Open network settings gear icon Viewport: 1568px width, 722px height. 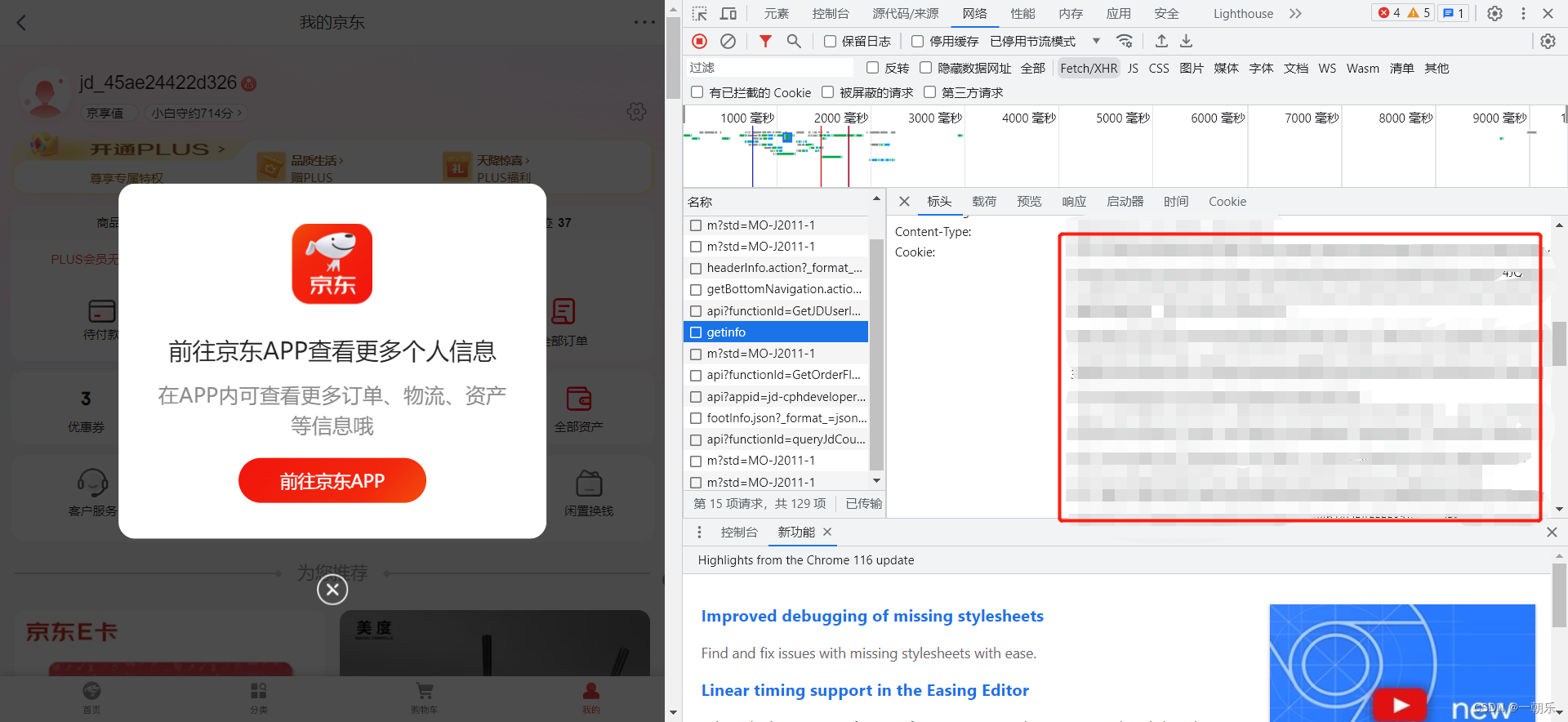(x=1548, y=41)
